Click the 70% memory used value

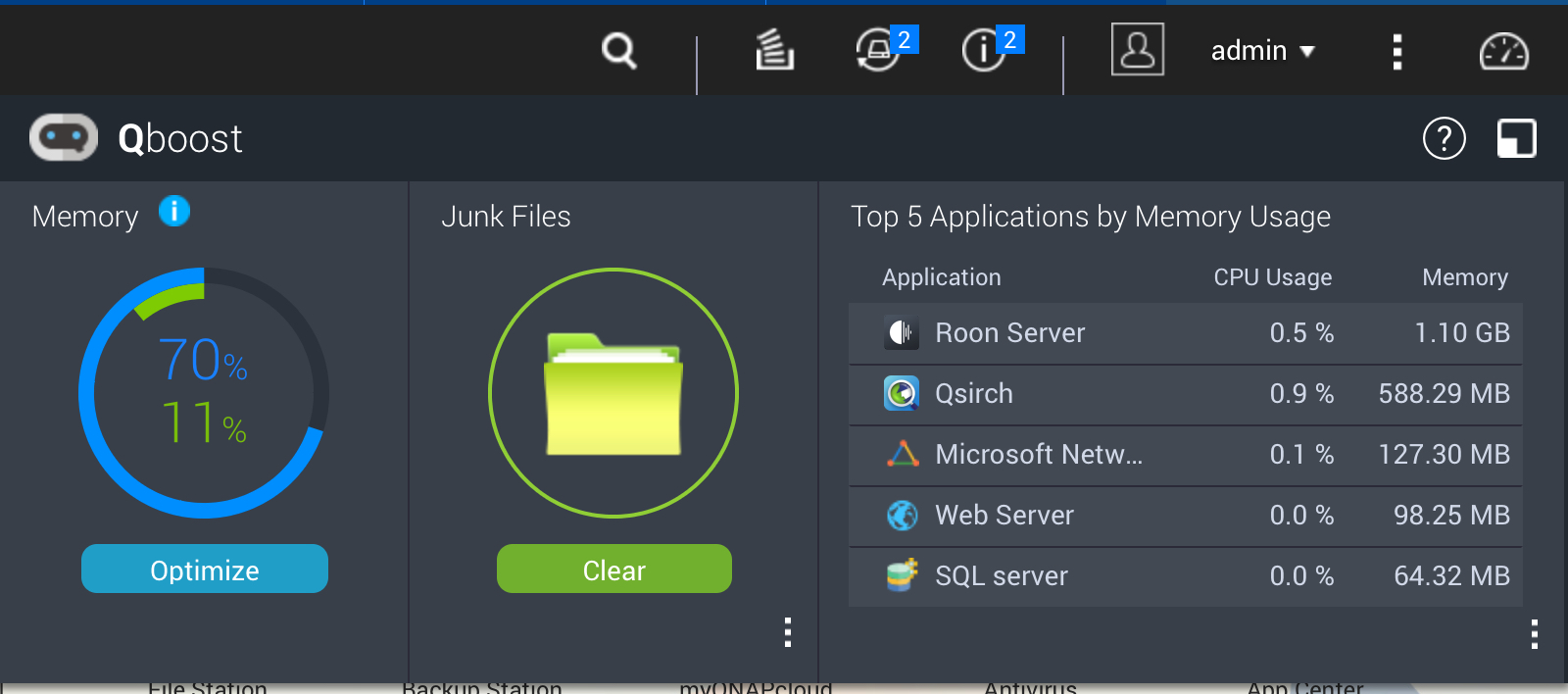(x=203, y=360)
